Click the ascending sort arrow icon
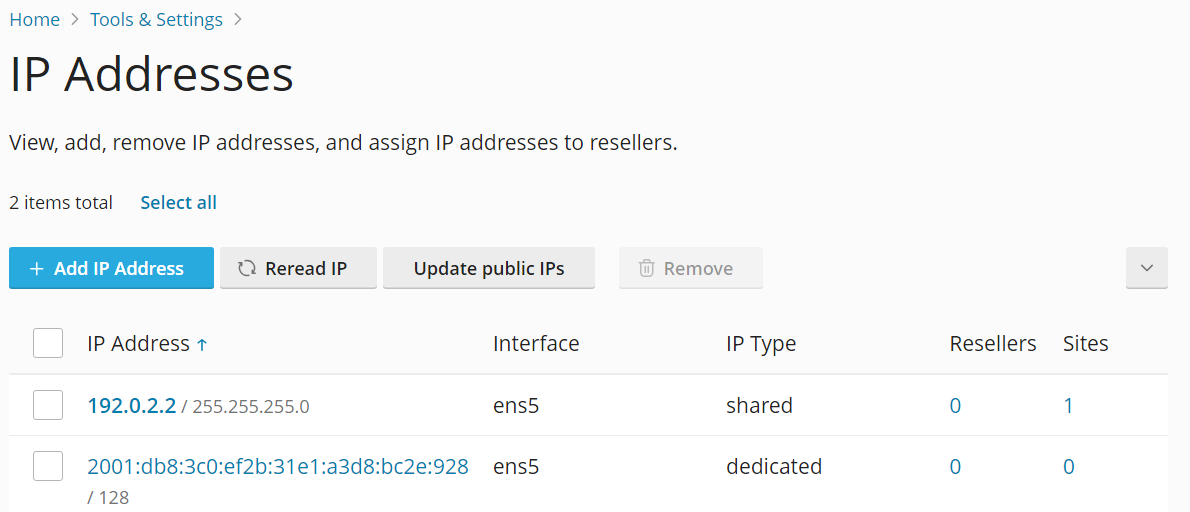The image size is (1190, 512). (x=202, y=345)
